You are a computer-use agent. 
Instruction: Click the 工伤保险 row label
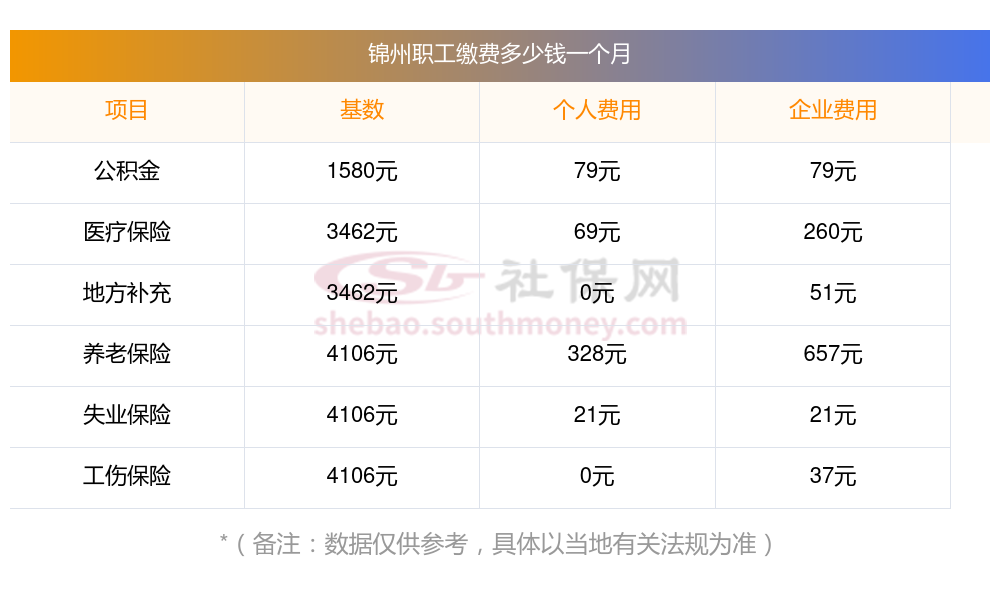point(127,476)
